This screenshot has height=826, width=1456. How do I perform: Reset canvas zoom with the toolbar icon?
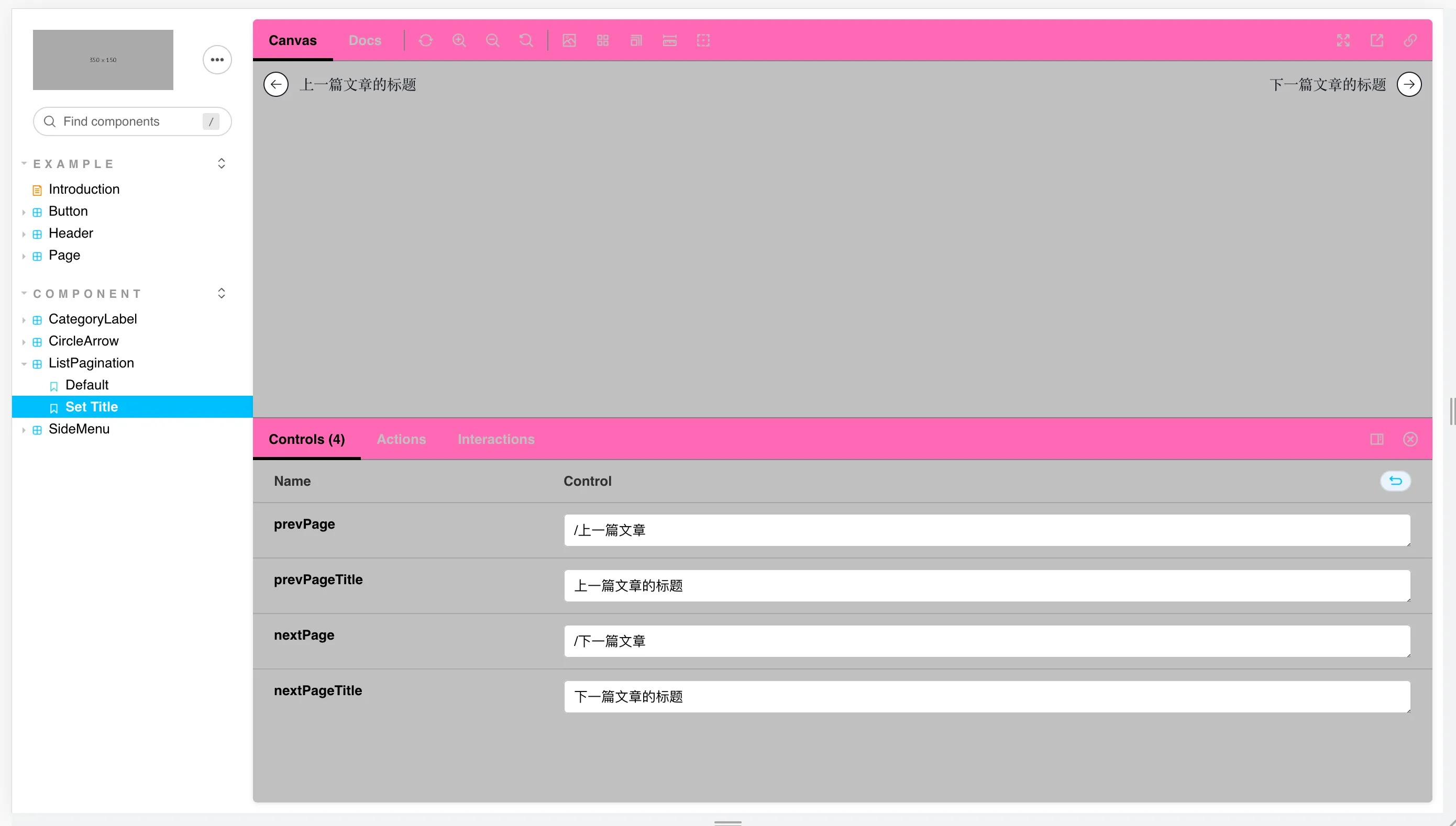(526, 40)
